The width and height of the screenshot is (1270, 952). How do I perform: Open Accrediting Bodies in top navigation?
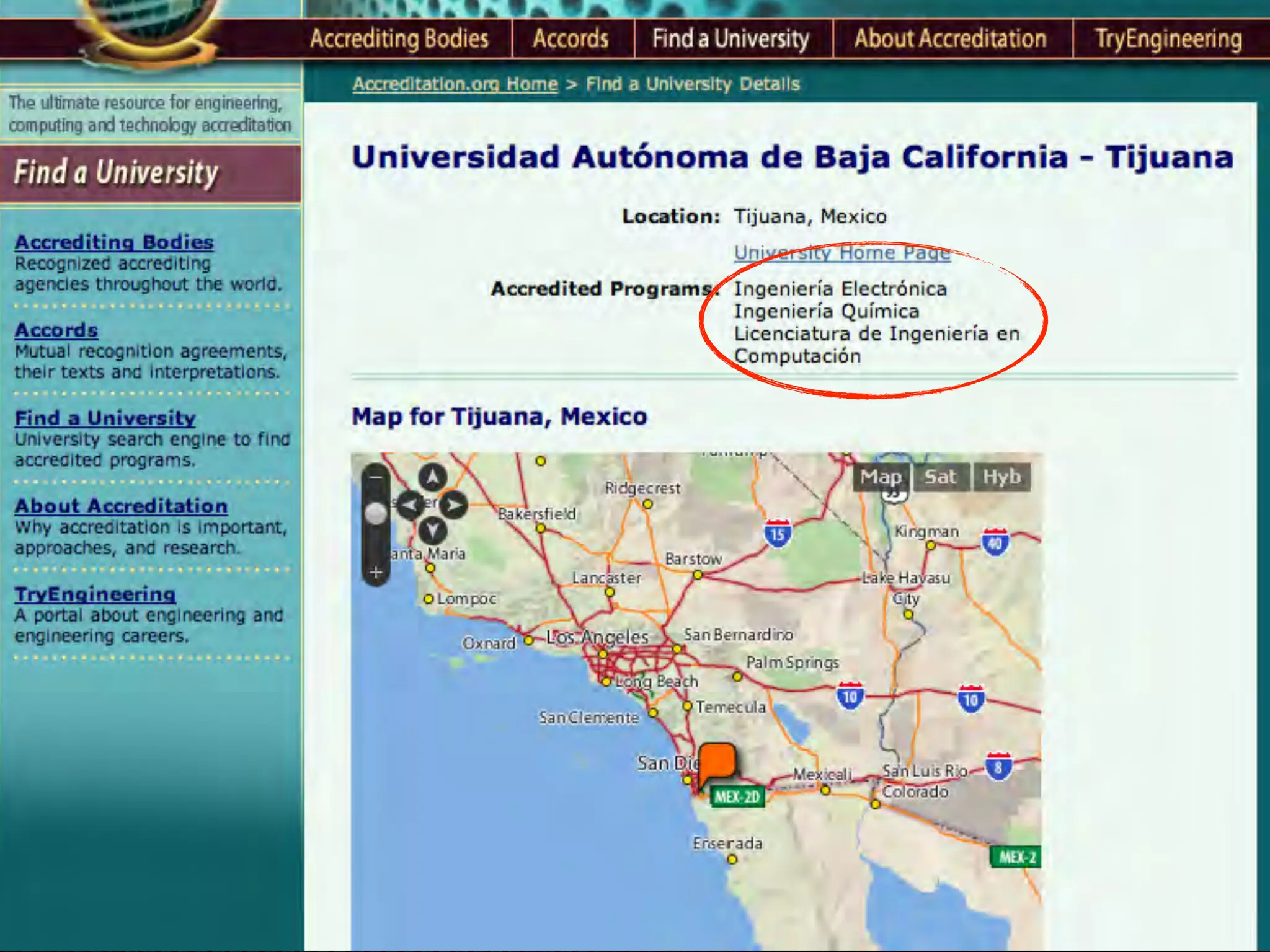point(399,38)
